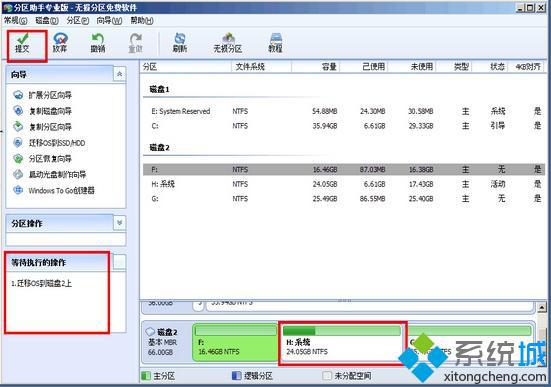Click the 磁盘2 group heading
The width and height of the screenshot is (551, 387).
pyautogui.click(x=160, y=148)
